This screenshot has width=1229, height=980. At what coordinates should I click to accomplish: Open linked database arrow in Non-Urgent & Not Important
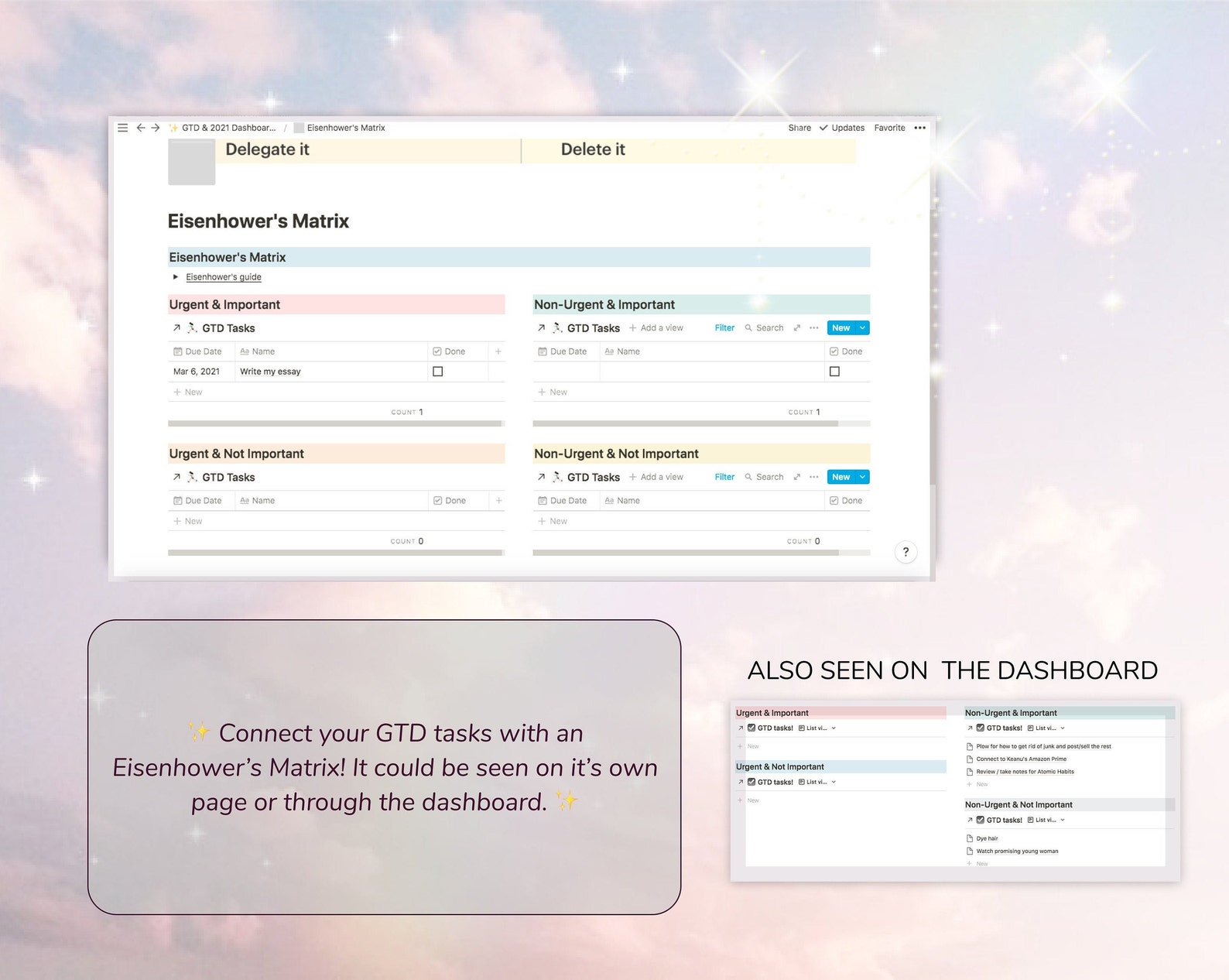click(541, 478)
